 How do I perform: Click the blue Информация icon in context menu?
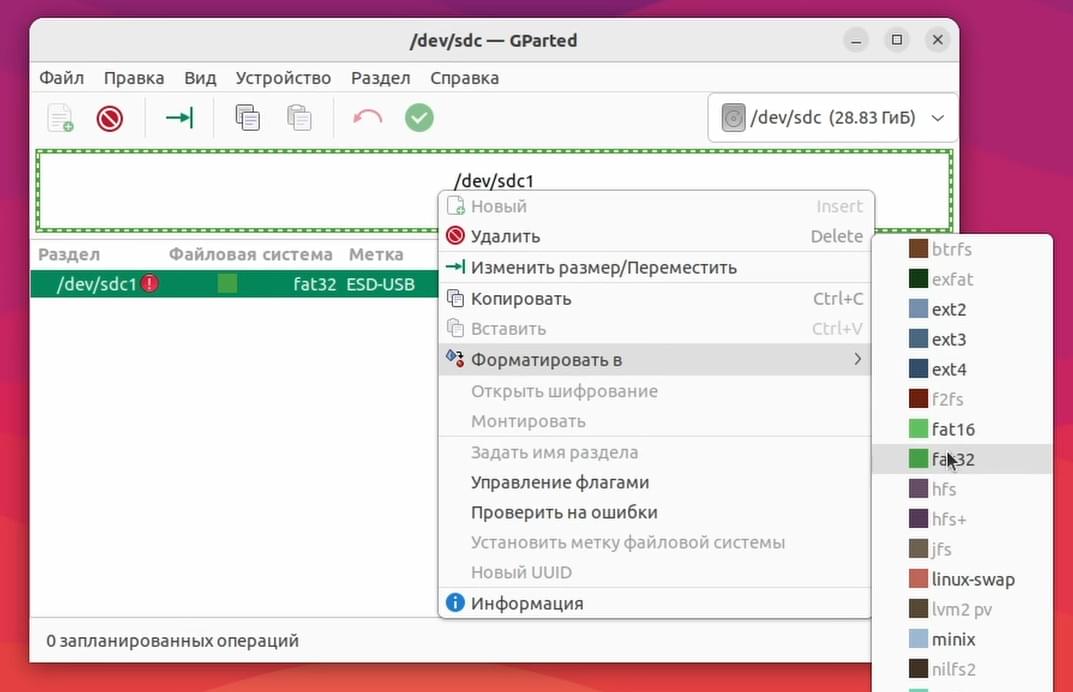455,602
